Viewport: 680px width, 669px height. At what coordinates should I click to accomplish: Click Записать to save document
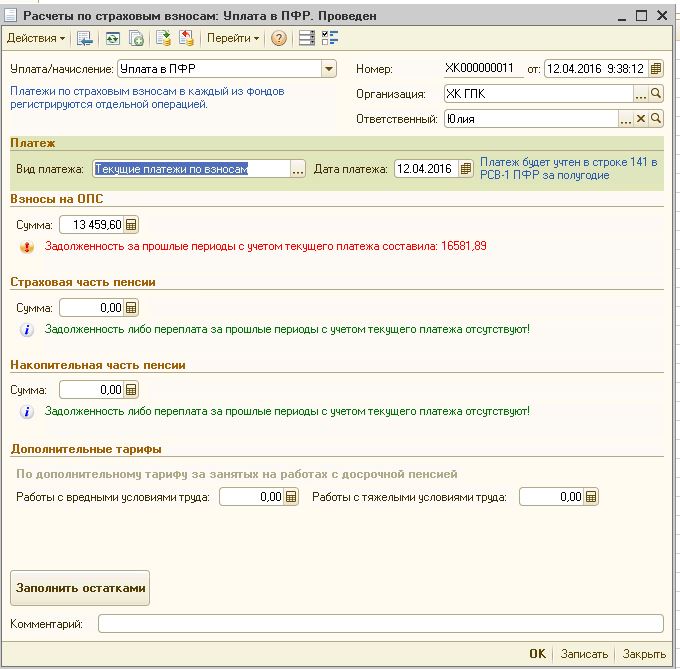[x=583, y=654]
